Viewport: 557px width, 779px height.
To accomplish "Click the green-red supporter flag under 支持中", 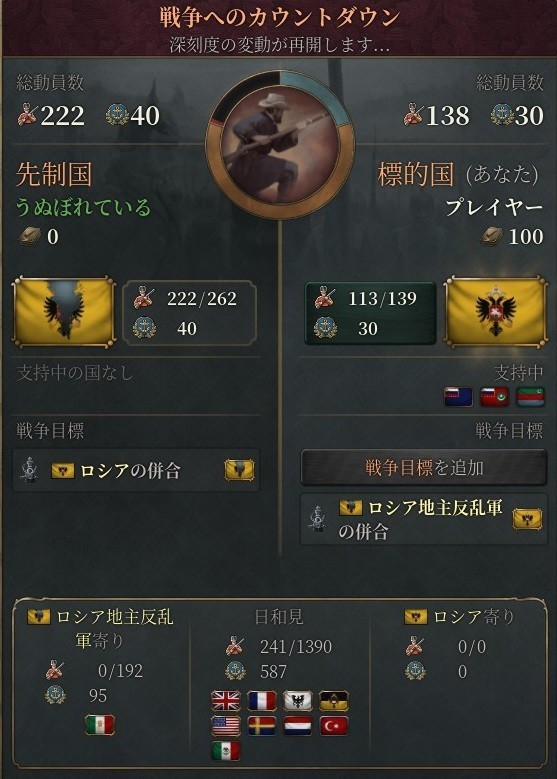I will 531,397.
